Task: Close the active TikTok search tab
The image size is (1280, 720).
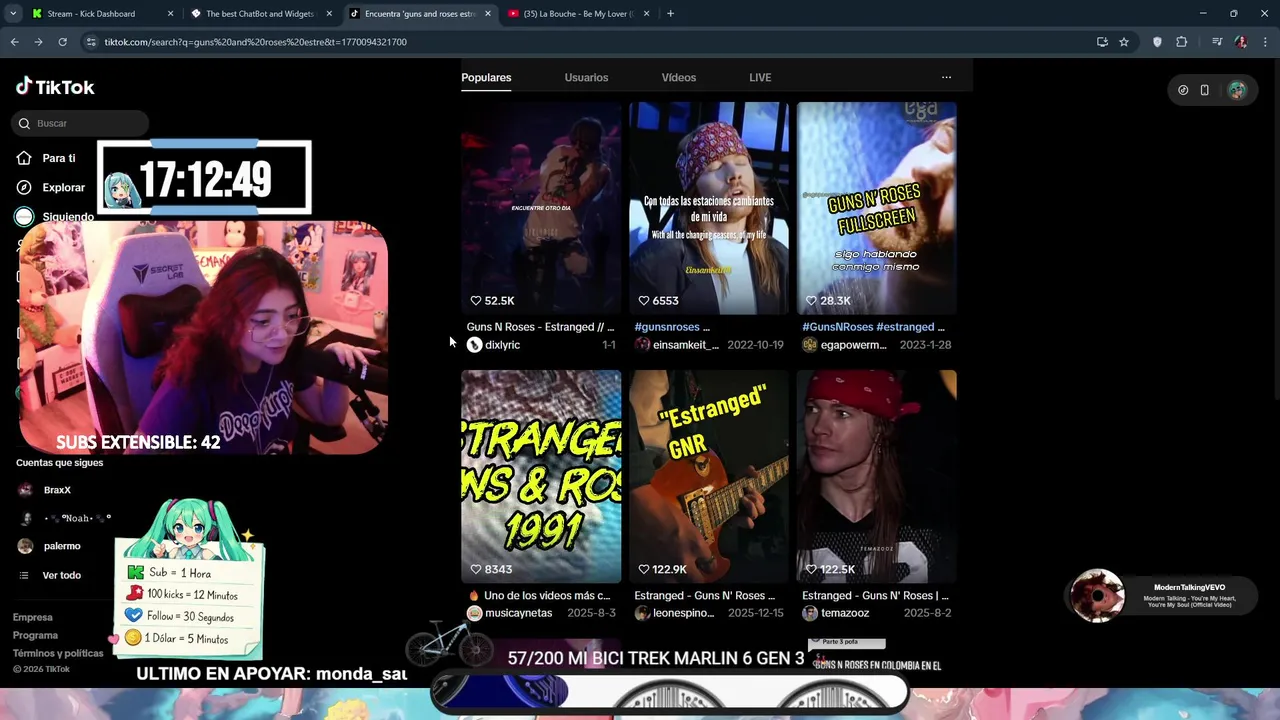Action: 488,14
